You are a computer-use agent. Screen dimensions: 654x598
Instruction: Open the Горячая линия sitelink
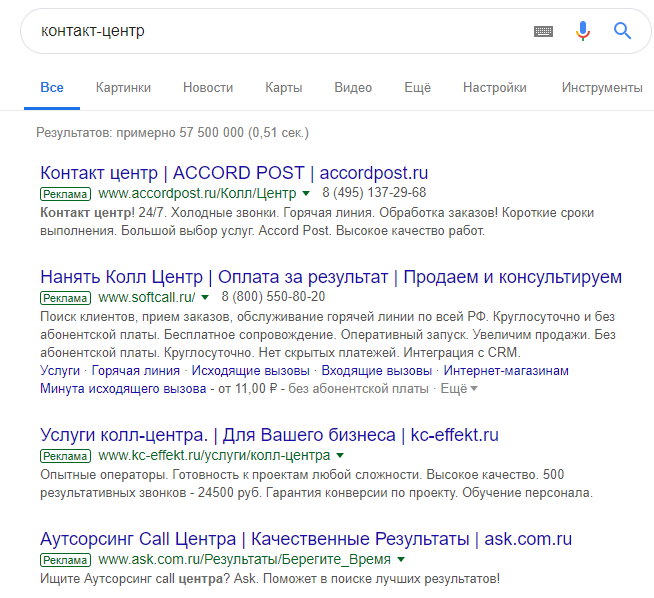click(x=136, y=370)
